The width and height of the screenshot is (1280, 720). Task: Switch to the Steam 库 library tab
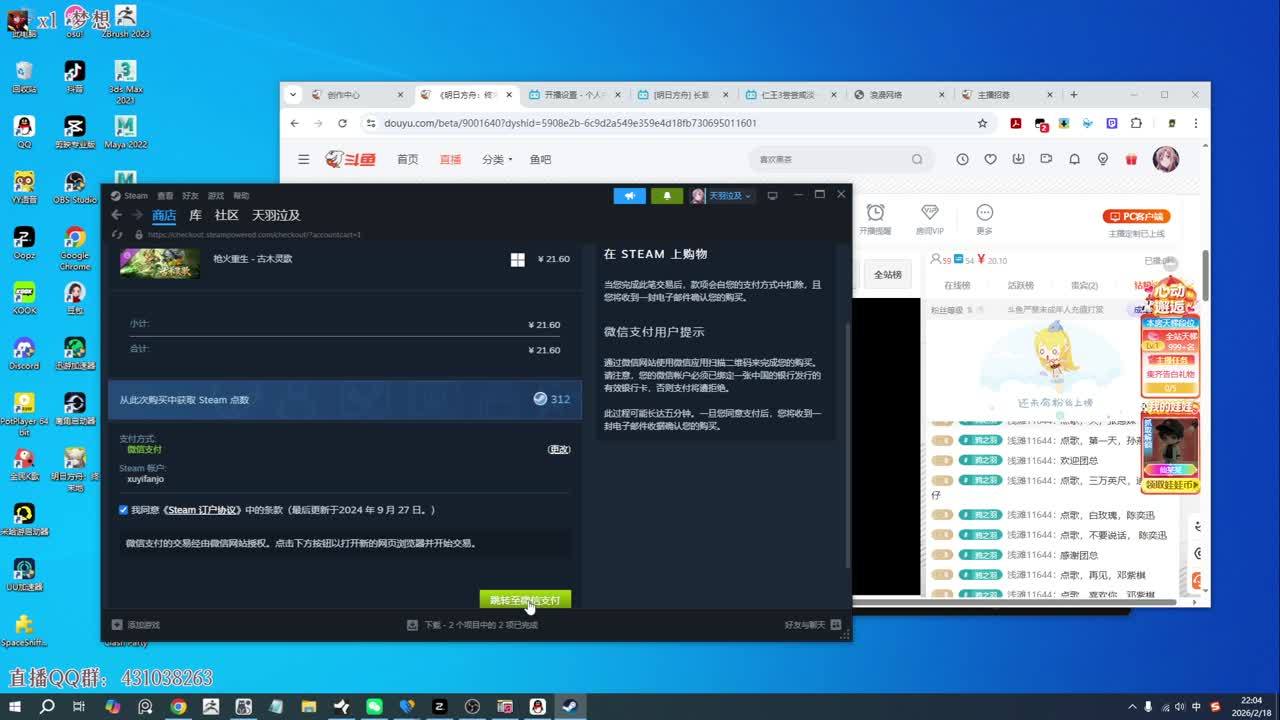(x=195, y=215)
